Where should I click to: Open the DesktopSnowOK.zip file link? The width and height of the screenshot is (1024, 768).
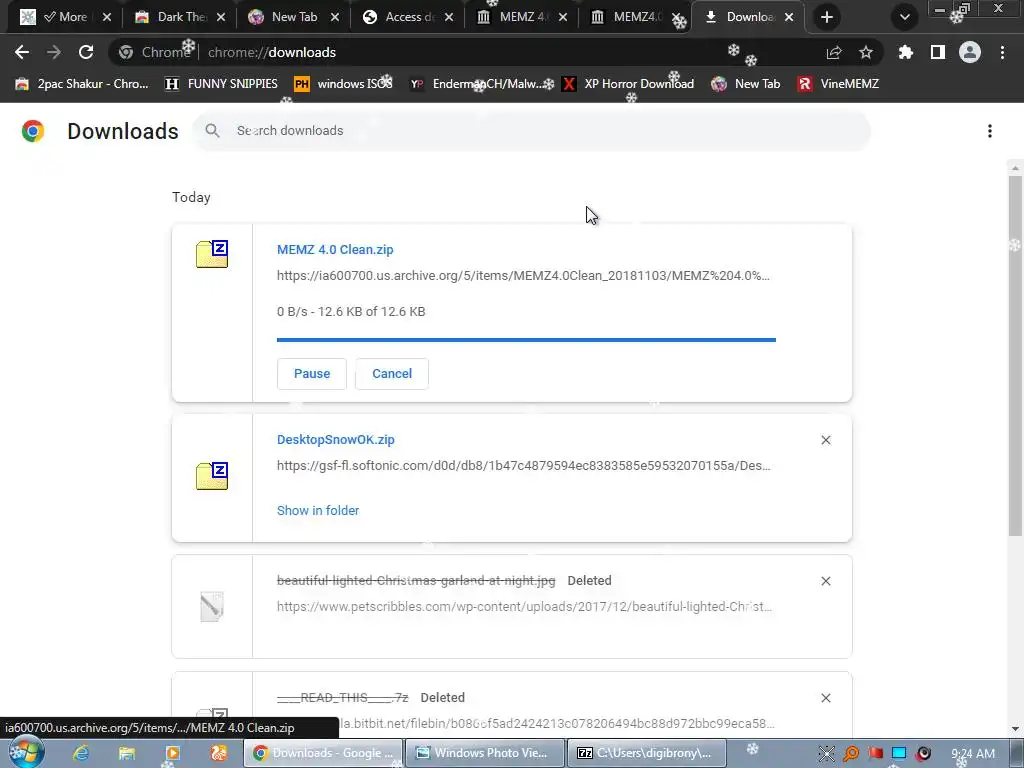(336, 440)
